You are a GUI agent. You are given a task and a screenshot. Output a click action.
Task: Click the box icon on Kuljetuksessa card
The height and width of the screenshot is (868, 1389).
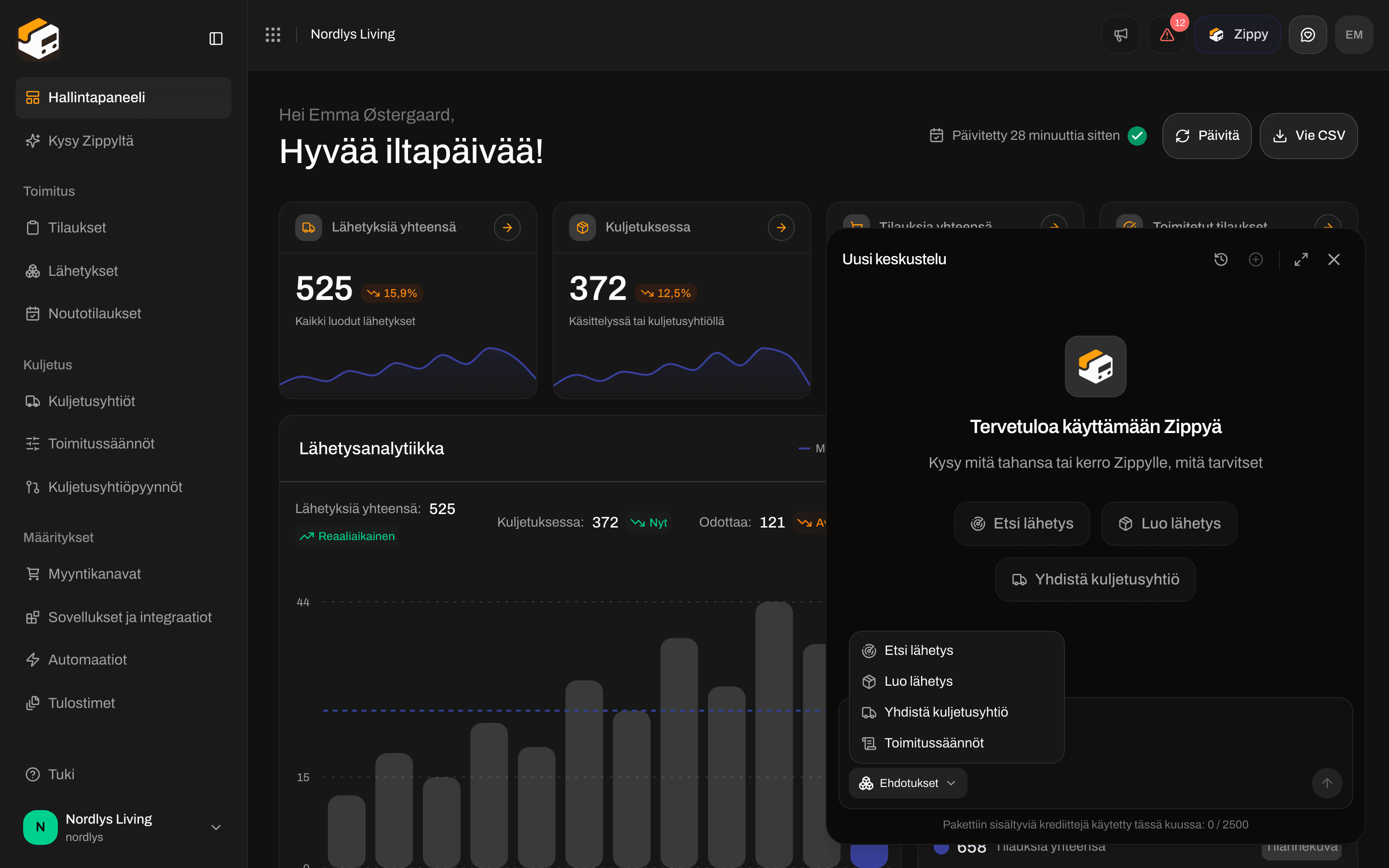(582, 227)
